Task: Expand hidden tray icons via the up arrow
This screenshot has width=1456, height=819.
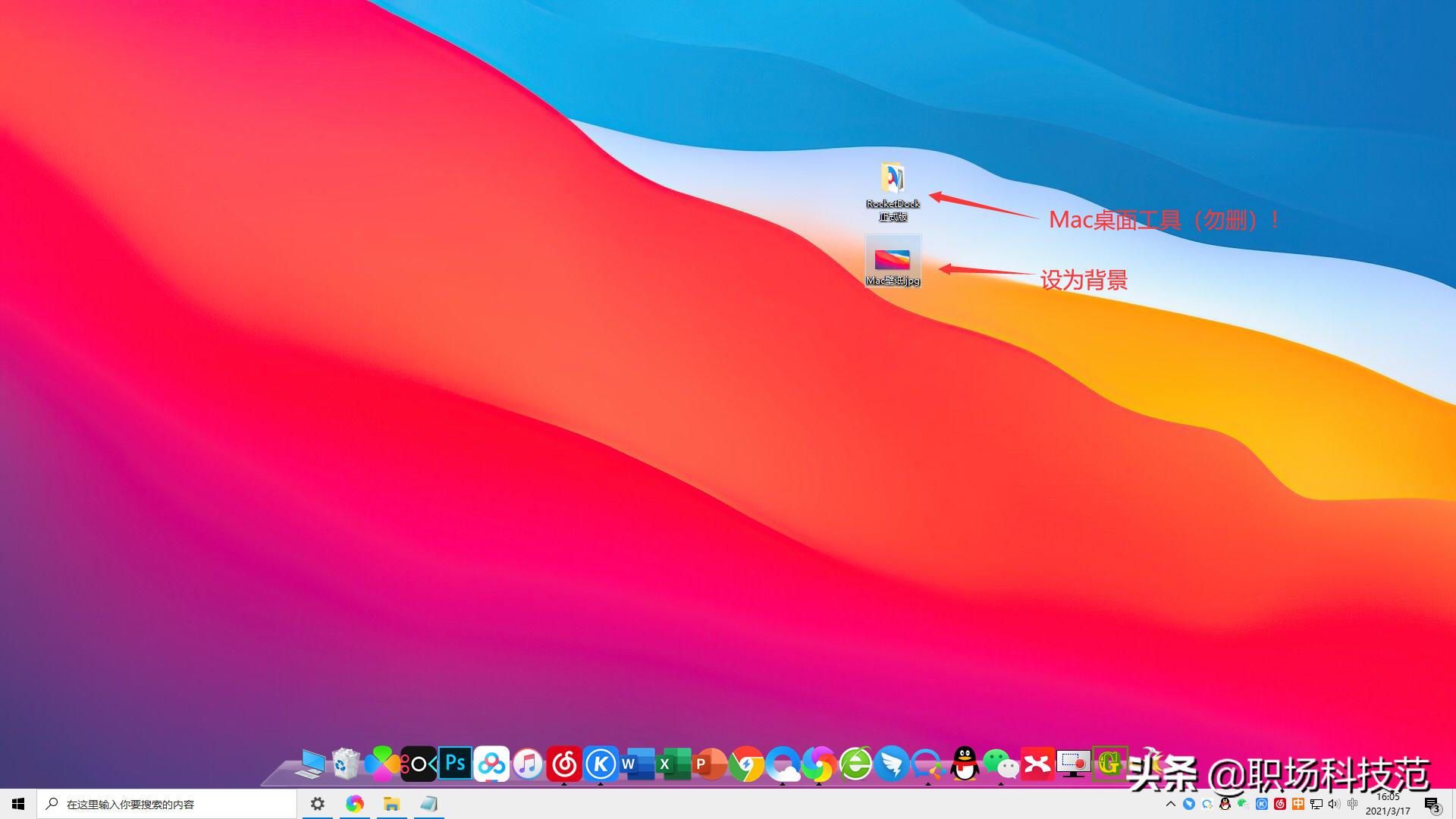Action: click(x=1171, y=804)
